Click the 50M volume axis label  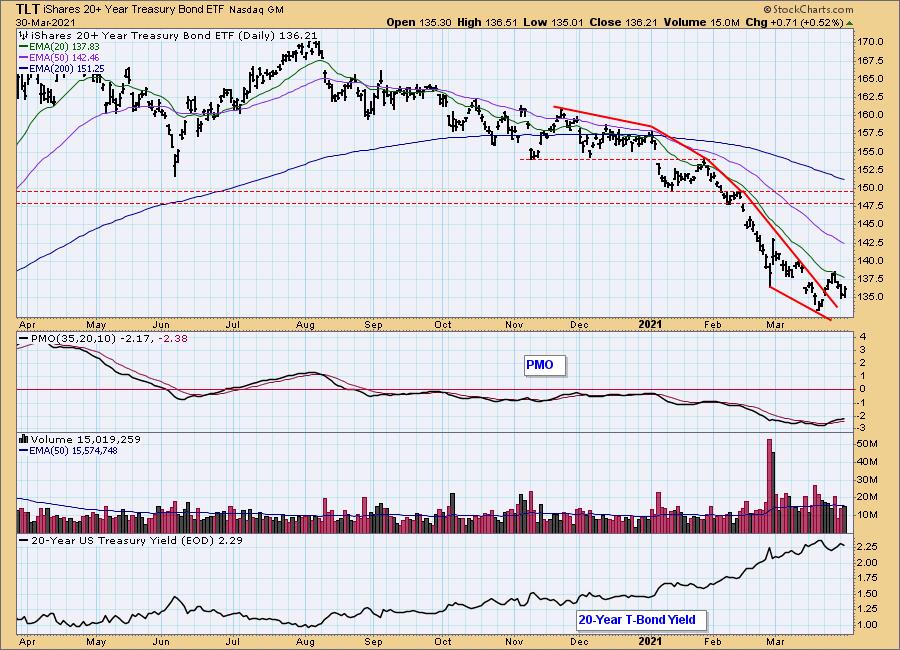coord(867,444)
